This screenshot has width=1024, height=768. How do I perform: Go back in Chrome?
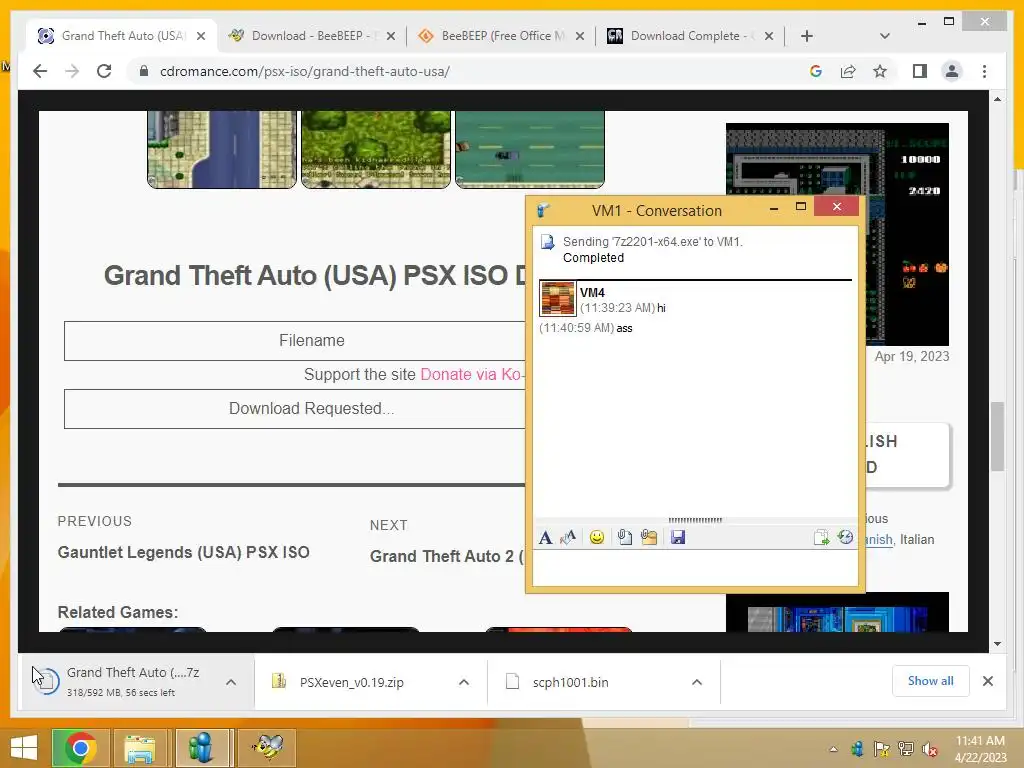pos(40,71)
